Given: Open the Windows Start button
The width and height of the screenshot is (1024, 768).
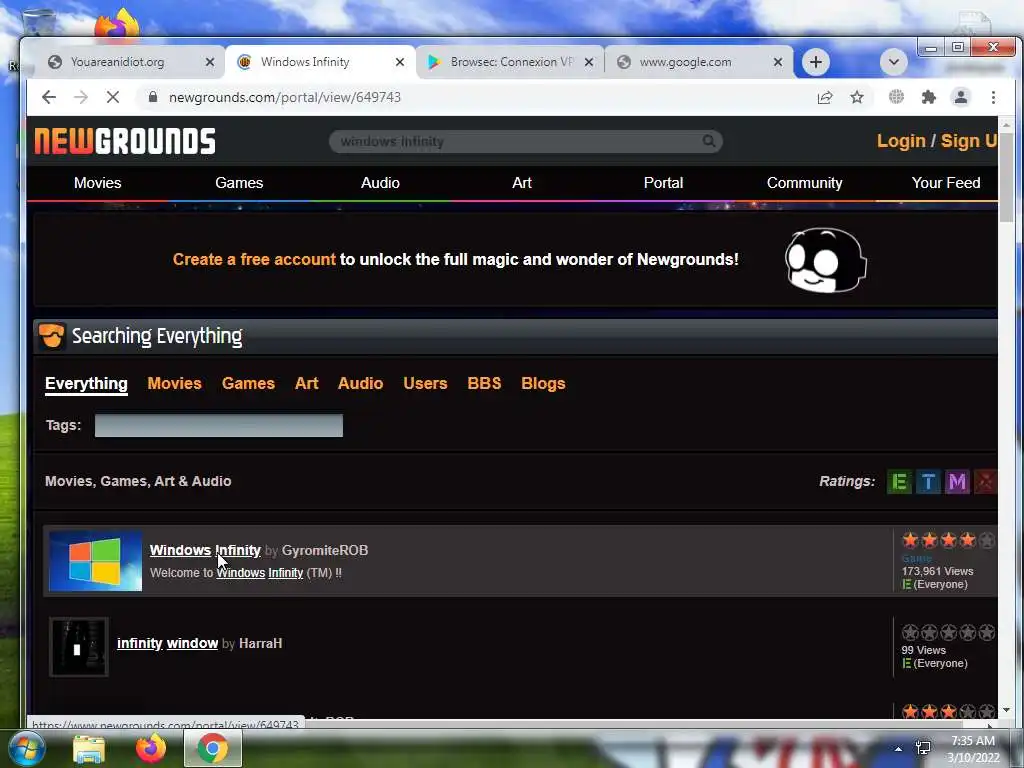Looking at the screenshot, I should point(26,748).
